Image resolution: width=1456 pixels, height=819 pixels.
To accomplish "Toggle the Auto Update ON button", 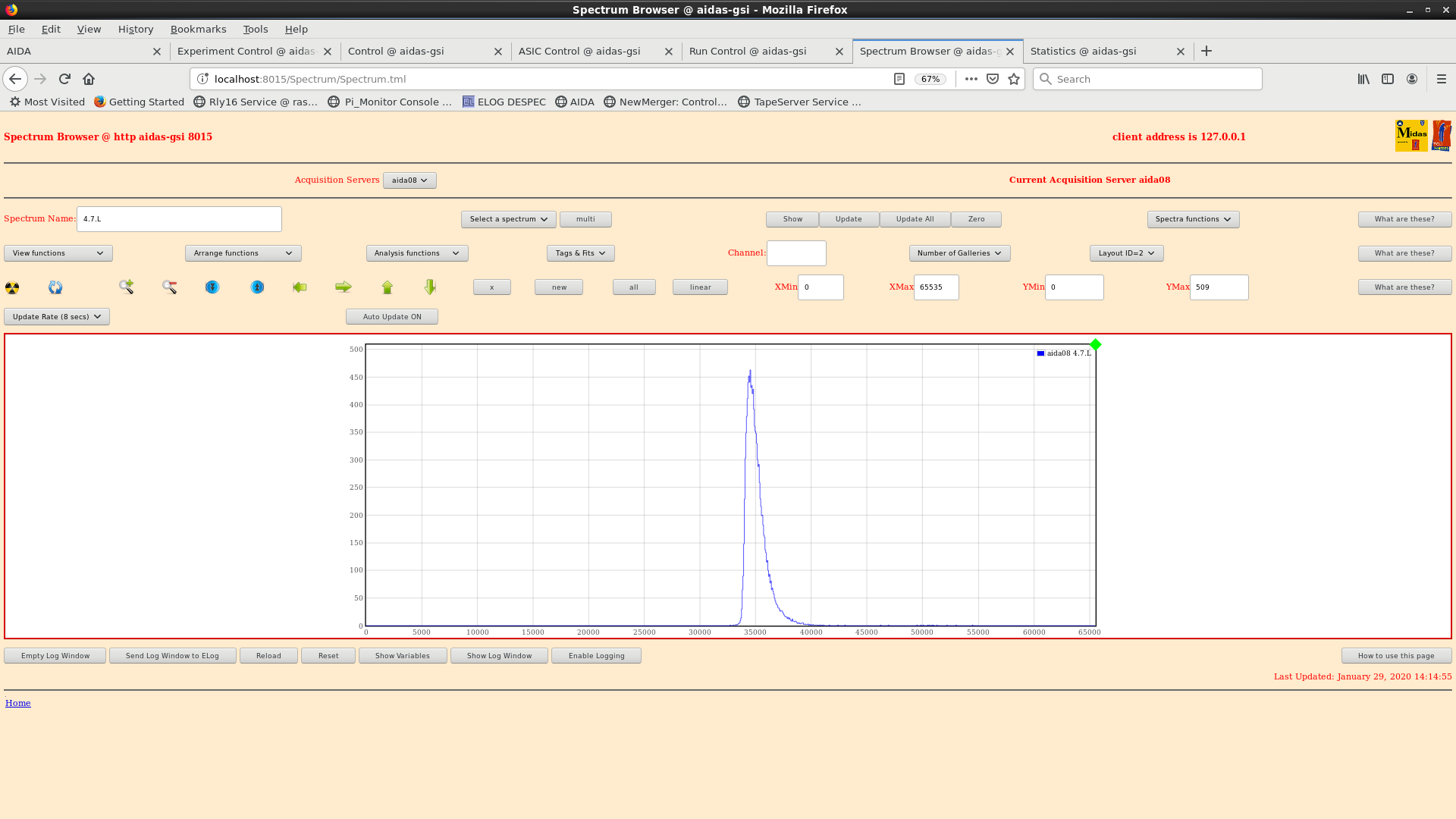I will pos(391,317).
